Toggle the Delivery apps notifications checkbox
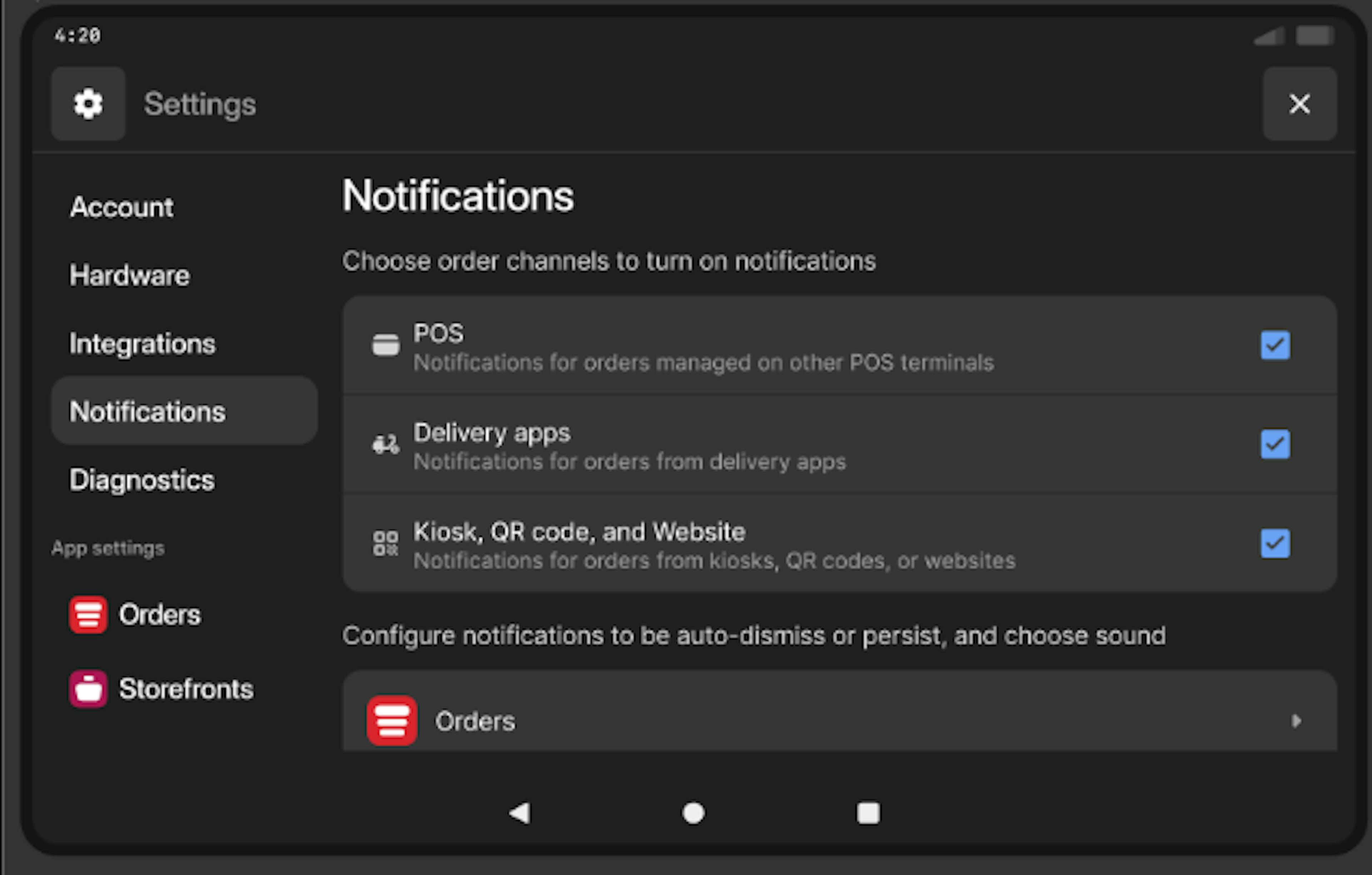This screenshot has width=1372, height=875. [1275, 444]
